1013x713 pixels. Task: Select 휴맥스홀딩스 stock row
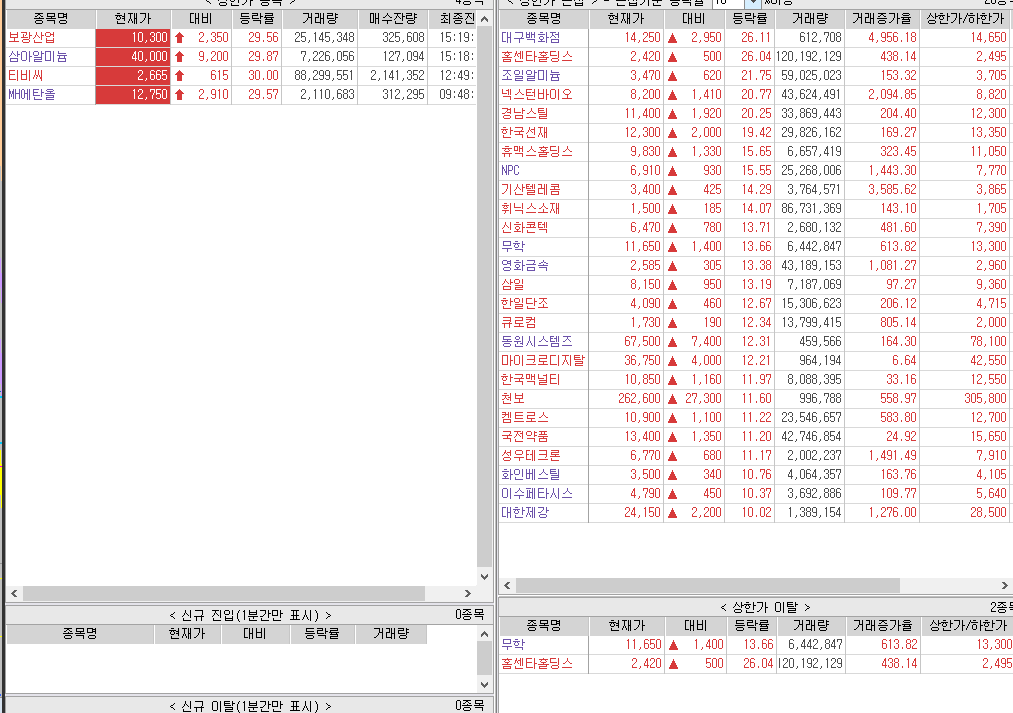click(537, 152)
